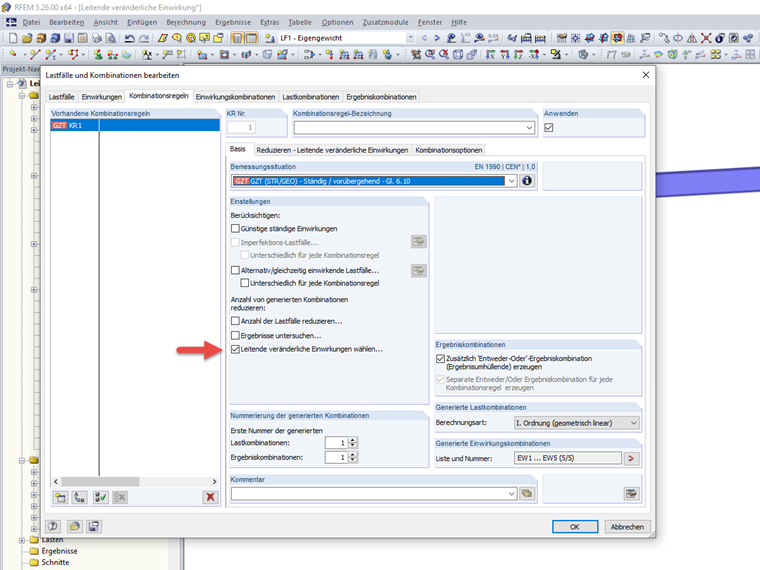Click the green checkmark select-all rules icon
This screenshot has height=570, width=760.
point(100,497)
